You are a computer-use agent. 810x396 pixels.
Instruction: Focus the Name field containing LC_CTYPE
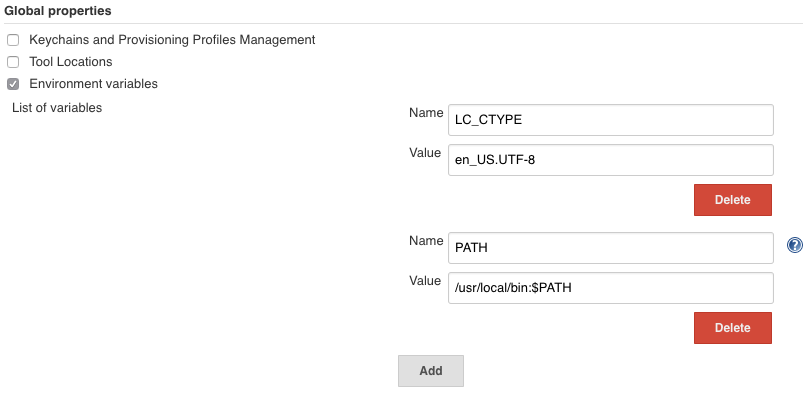[611, 120]
